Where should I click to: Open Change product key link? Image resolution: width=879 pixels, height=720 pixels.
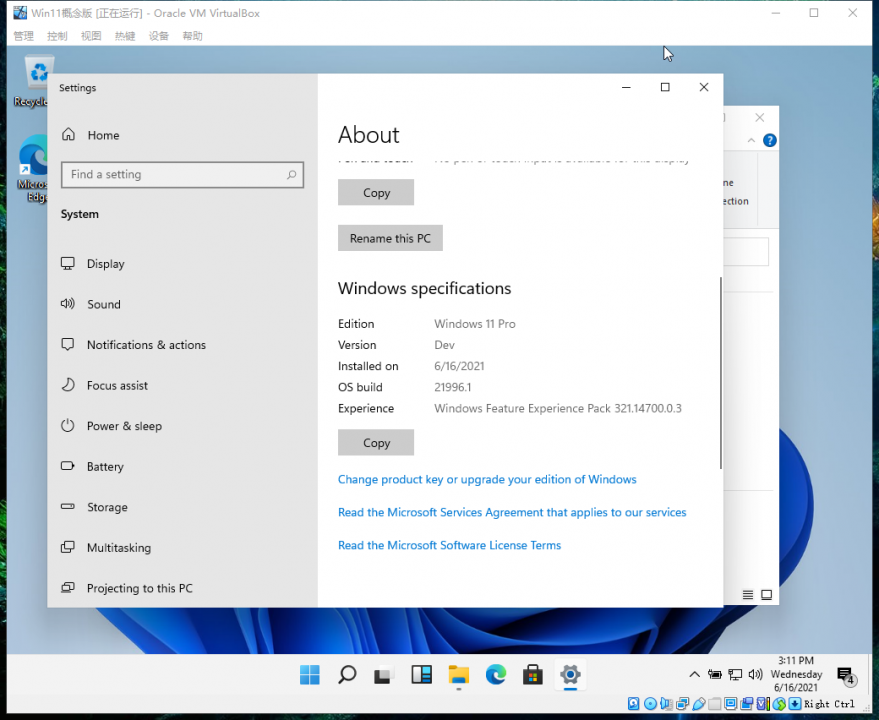coord(487,479)
